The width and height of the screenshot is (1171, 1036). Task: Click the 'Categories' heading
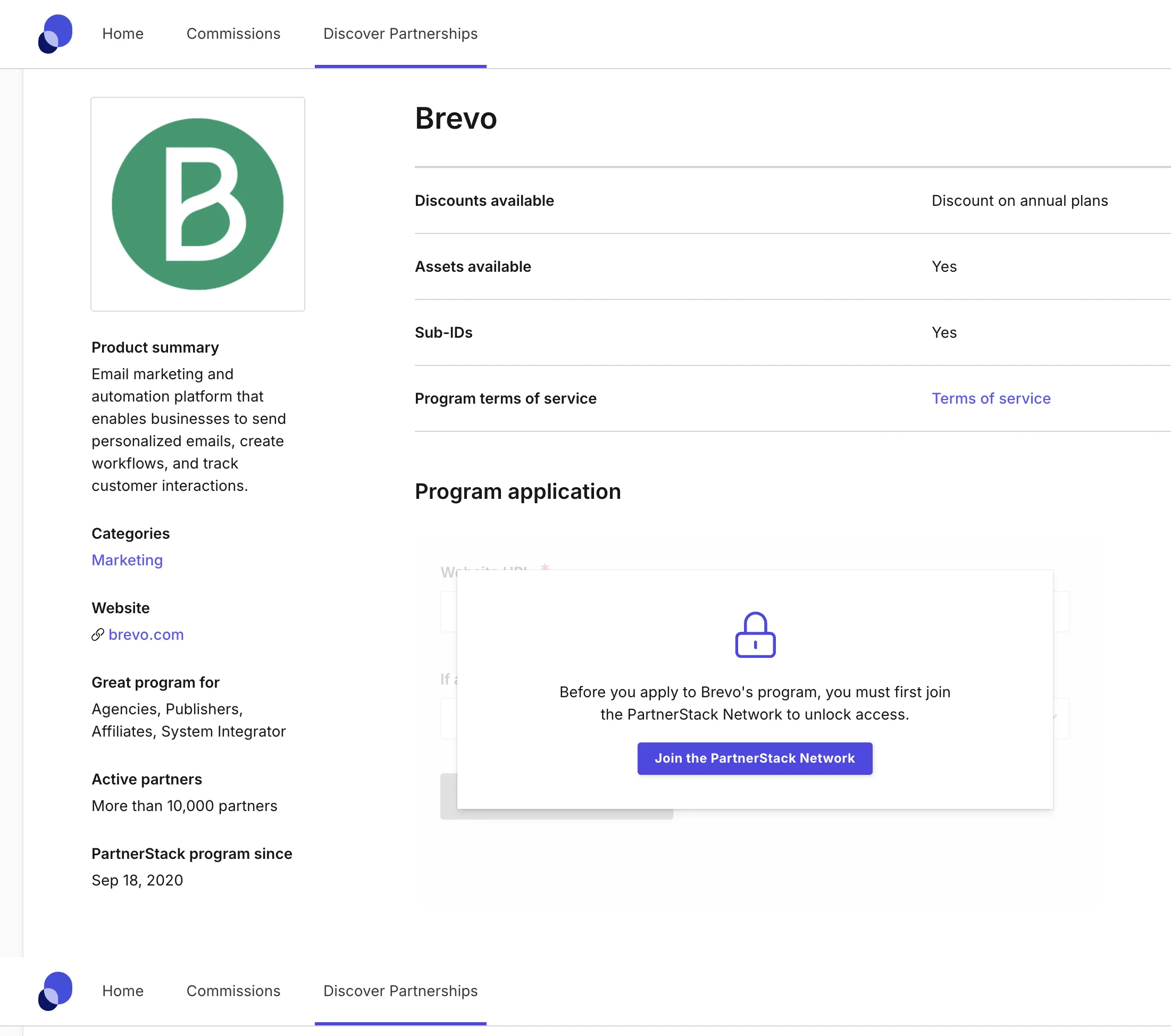point(131,533)
